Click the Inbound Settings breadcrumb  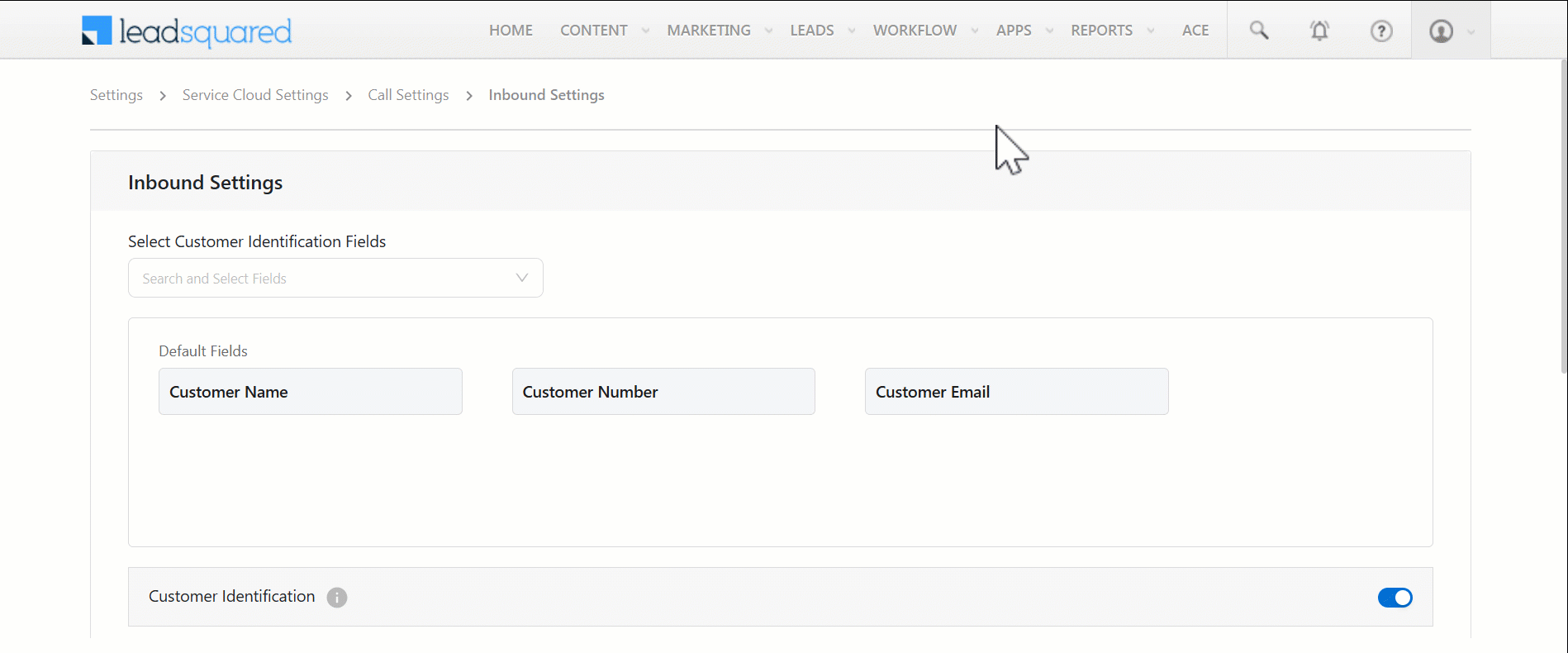coord(546,95)
